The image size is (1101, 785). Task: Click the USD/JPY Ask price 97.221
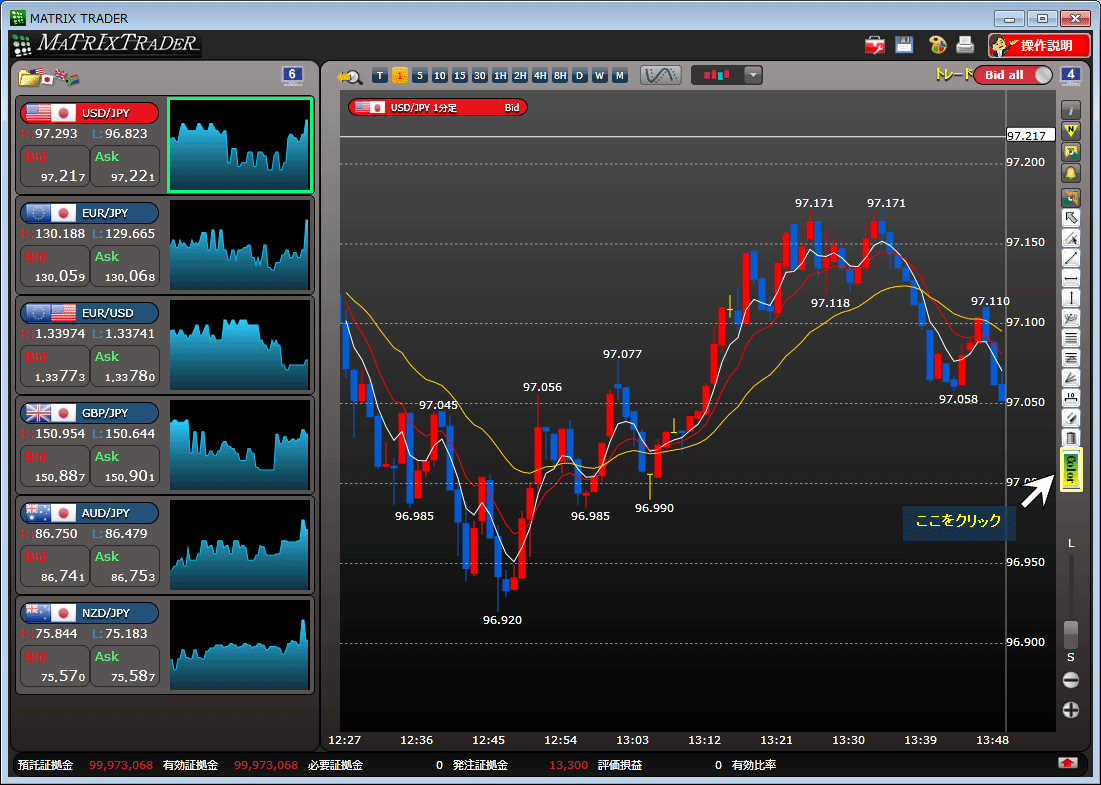click(x=125, y=166)
